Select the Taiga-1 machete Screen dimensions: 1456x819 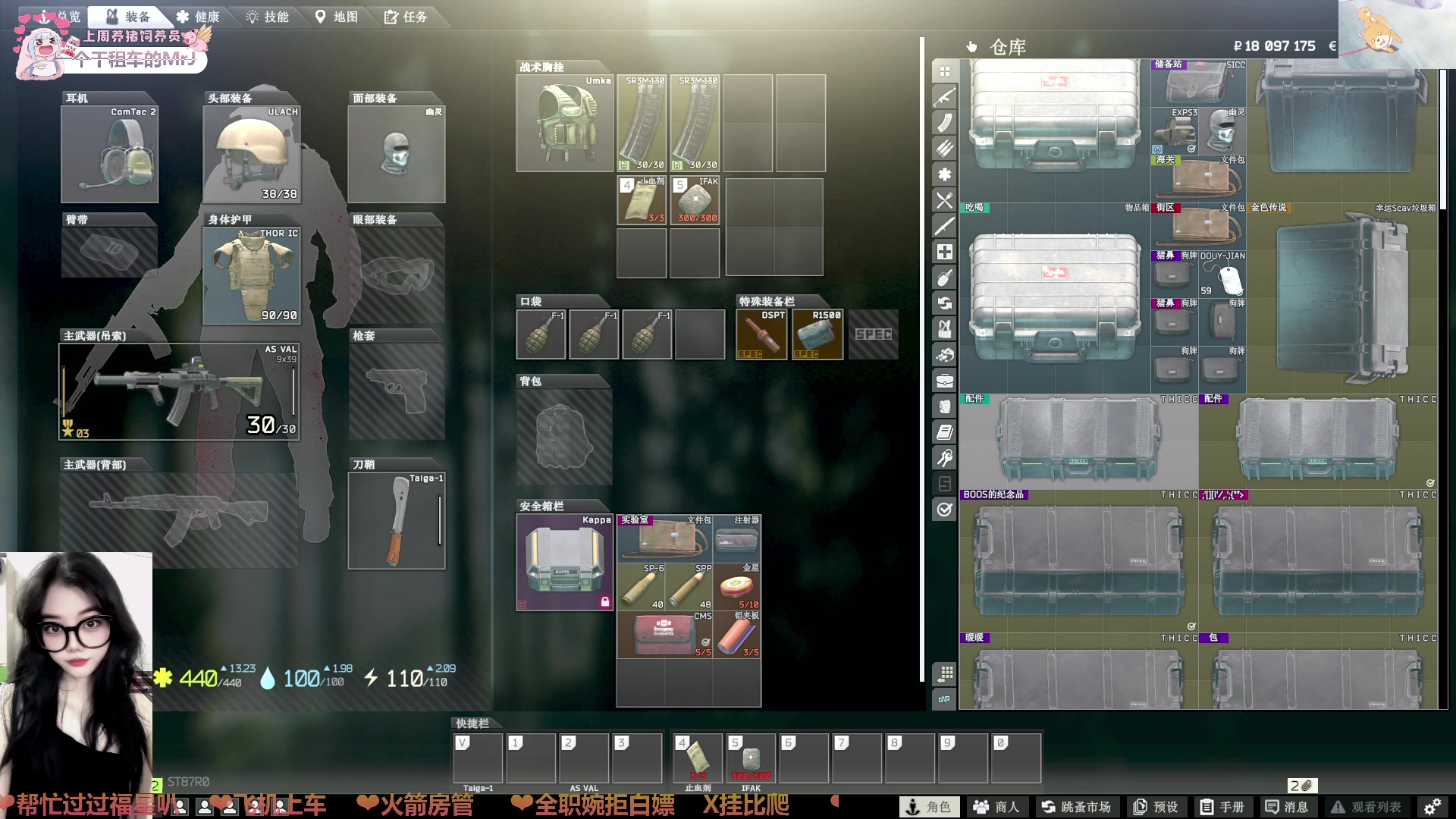click(397, 520)
